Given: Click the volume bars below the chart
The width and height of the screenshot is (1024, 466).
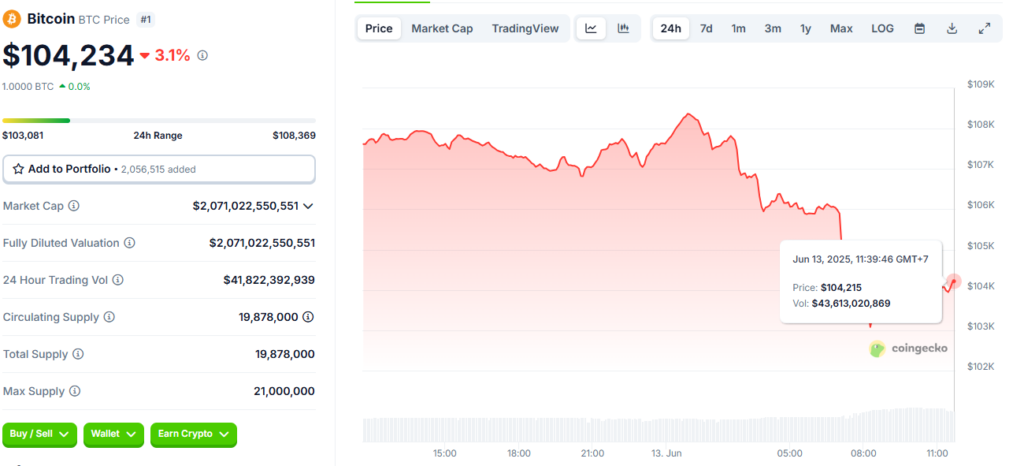Looking at the screenshot, I should pyautogui.click(x=659, y=426).
